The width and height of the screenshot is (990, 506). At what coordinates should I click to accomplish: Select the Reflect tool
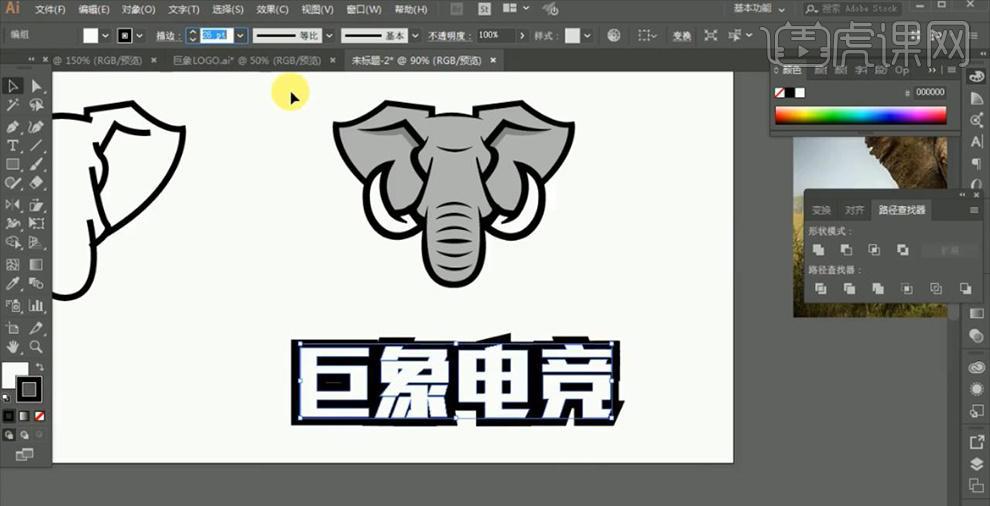[13, 204]
